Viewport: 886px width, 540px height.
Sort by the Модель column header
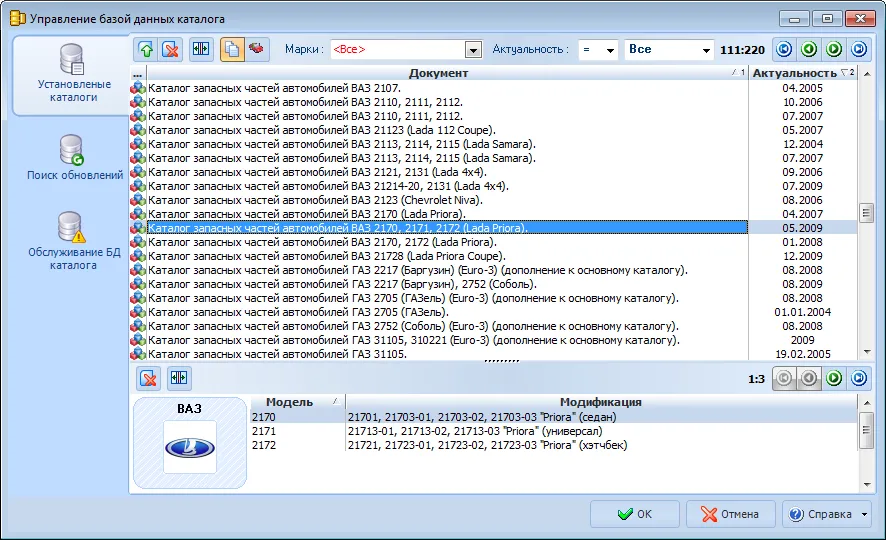(x=297, y=402)
